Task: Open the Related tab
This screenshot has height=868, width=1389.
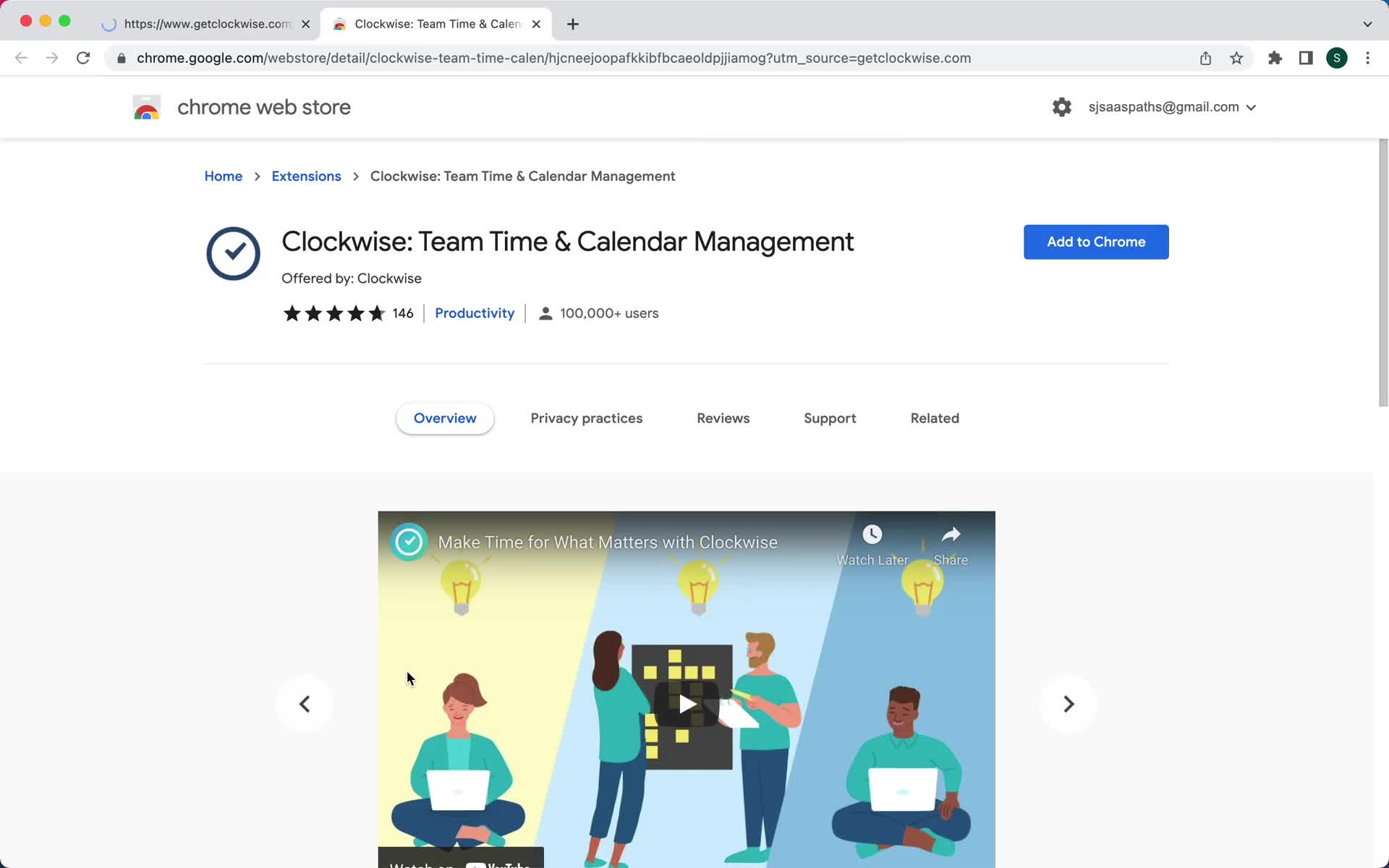Action: 935,418
